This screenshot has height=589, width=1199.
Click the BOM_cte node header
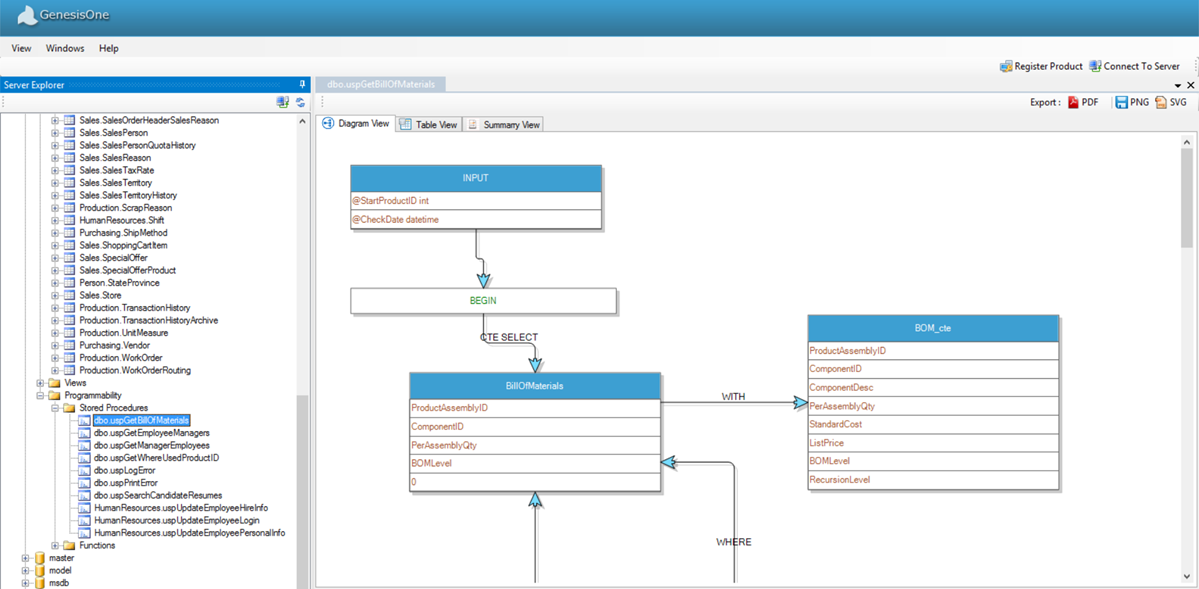coord(933,328)
